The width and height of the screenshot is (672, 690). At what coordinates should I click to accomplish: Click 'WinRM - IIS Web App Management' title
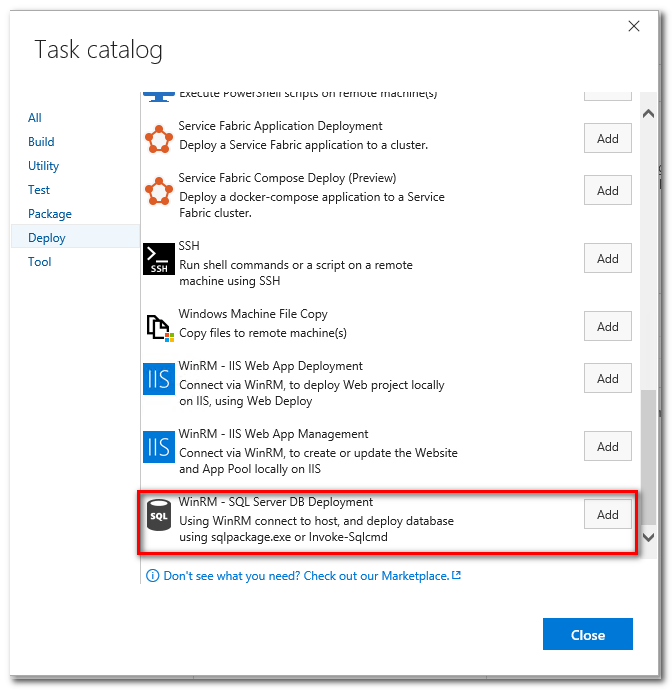pos(273,434)
